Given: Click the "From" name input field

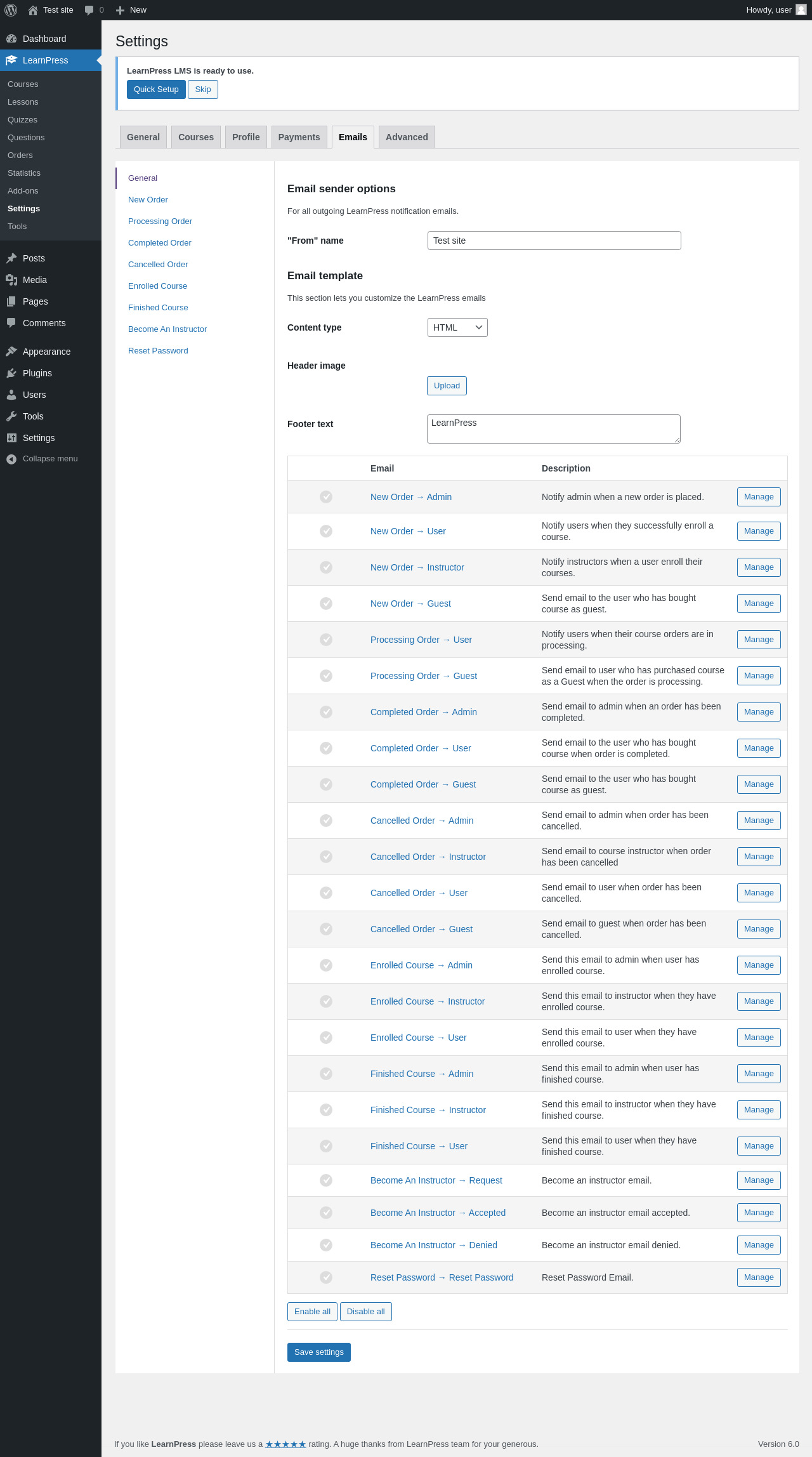Looking at the screenshot, I should (x=554, y=241).
